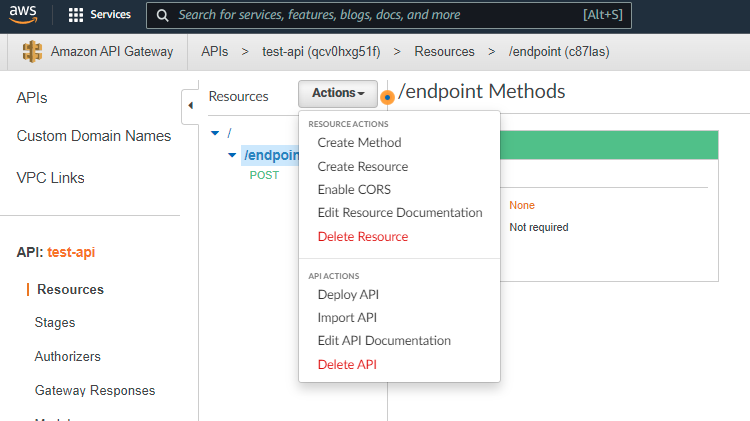This screenshot has width=750, height=421.
Task: Select the POST method under /endpoint
Action: click(x=264, y=175)
